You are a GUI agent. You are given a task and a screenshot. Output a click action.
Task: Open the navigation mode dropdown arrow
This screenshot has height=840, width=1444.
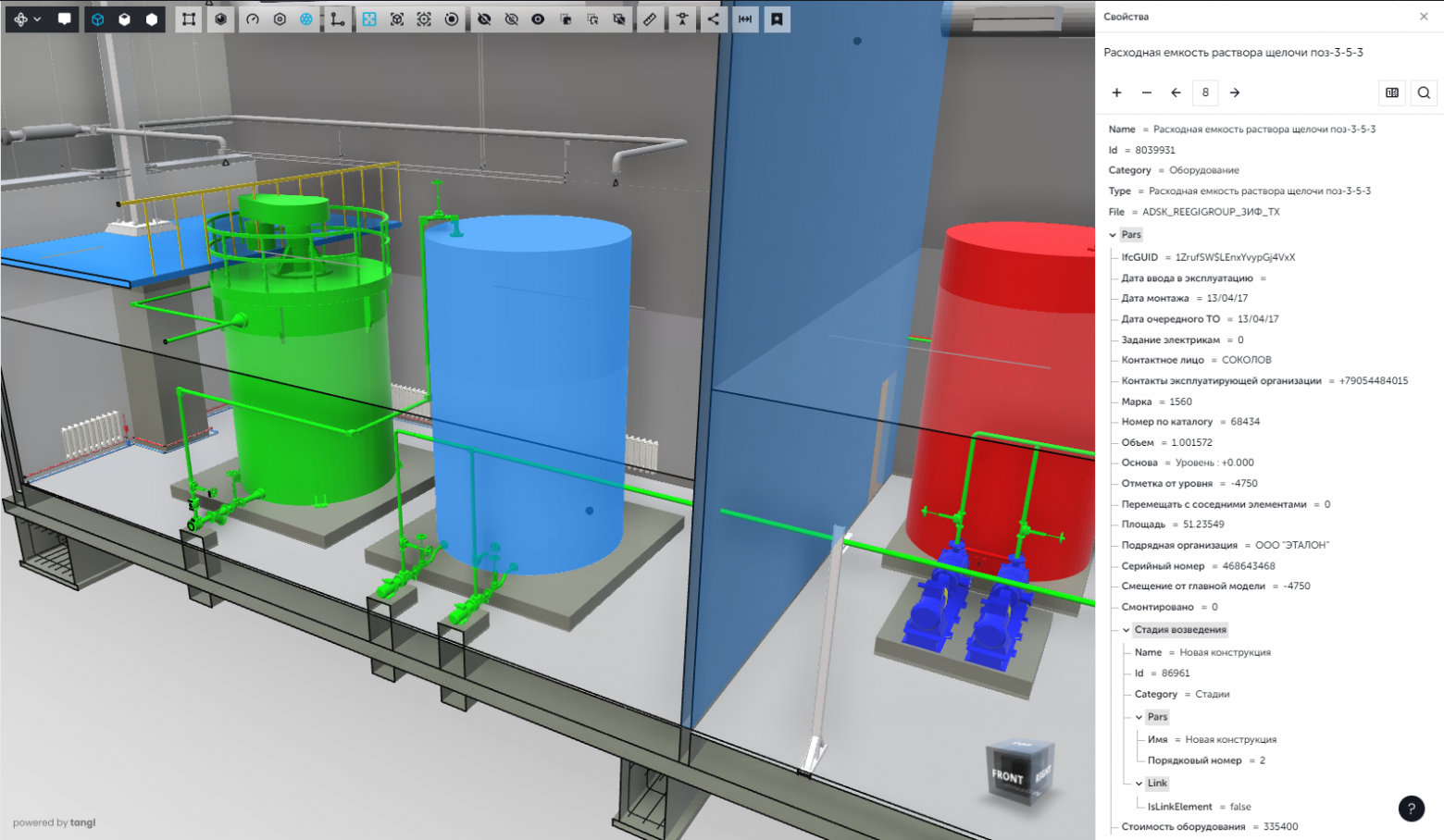pyautogui.click(x=37, y=19)
